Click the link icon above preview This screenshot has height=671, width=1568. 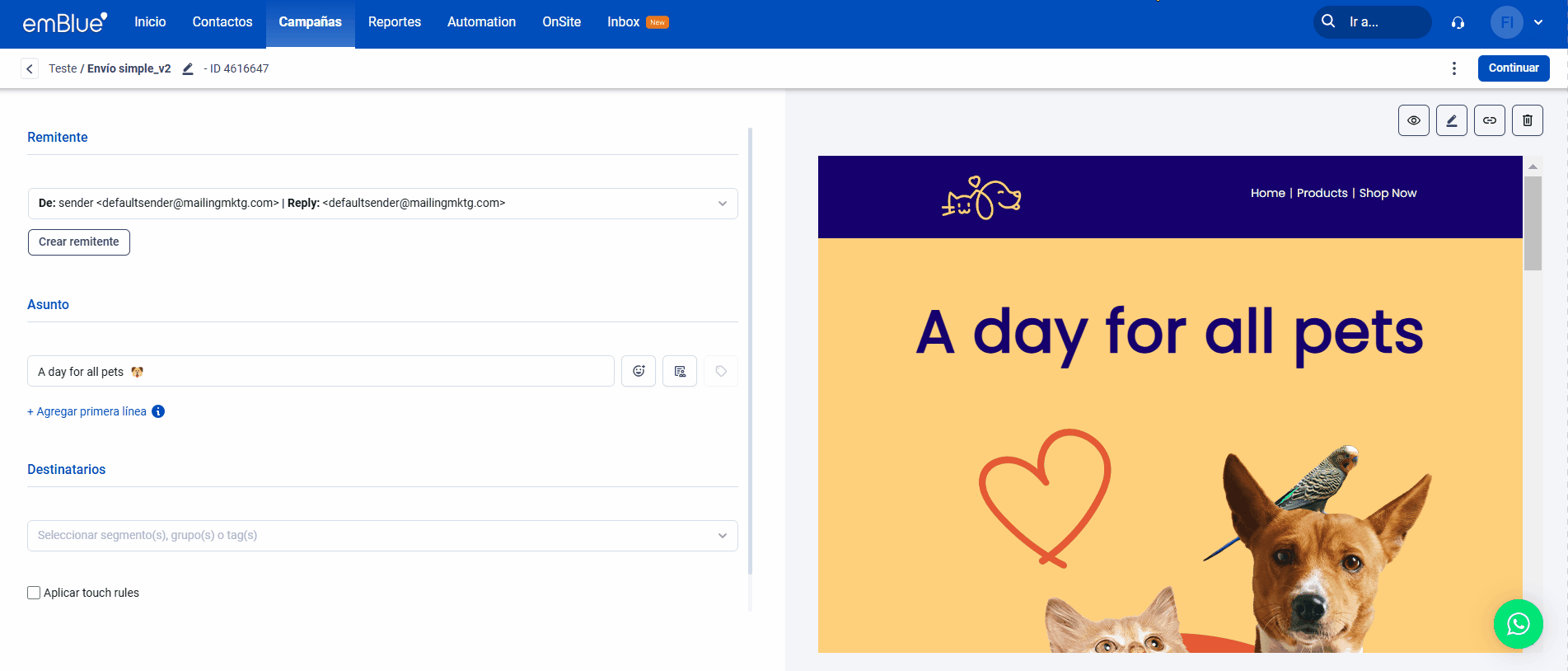click(x=1490, y=120)
